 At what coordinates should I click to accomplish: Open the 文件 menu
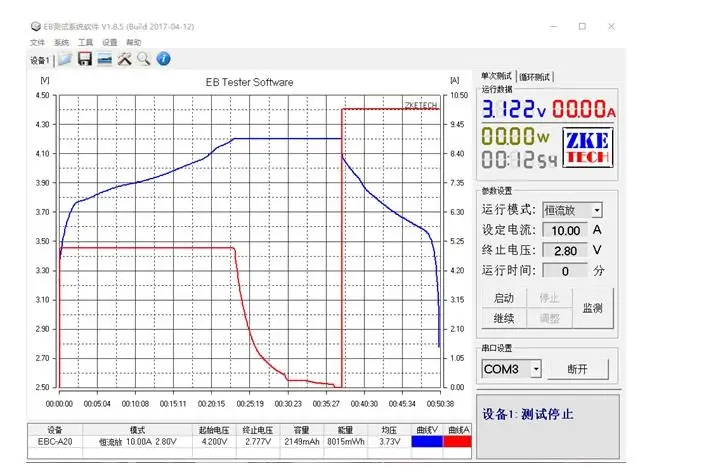(x=38, y=43)
